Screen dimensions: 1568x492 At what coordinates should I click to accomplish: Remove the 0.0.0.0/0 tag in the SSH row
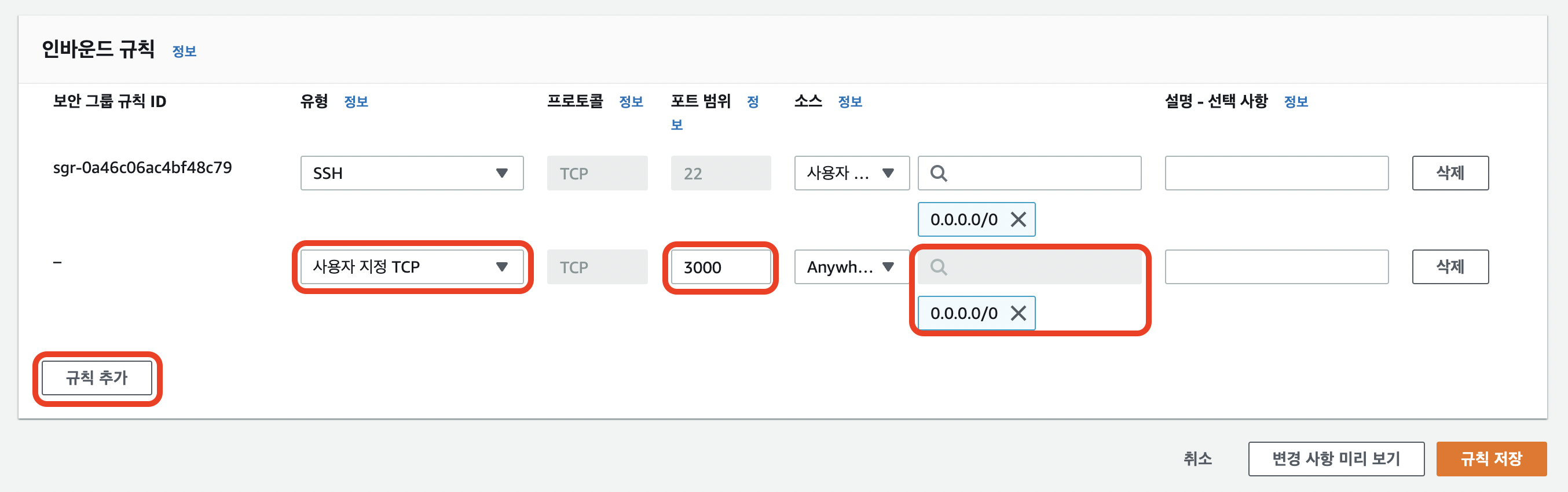pyautogui.click(x=1018, y=219)
